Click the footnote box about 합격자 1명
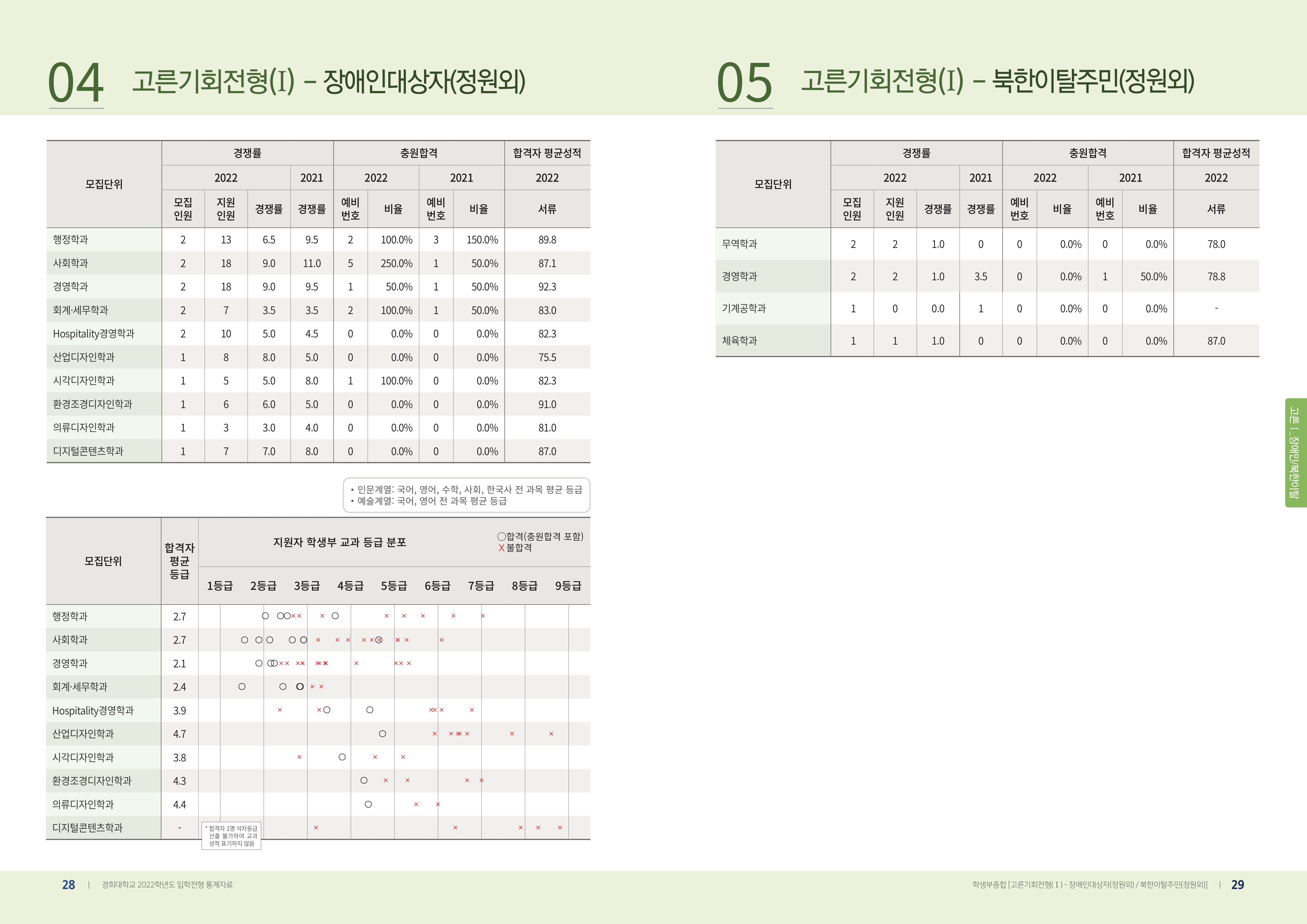This screenshot has width=1307, height=924. point(232,836)
